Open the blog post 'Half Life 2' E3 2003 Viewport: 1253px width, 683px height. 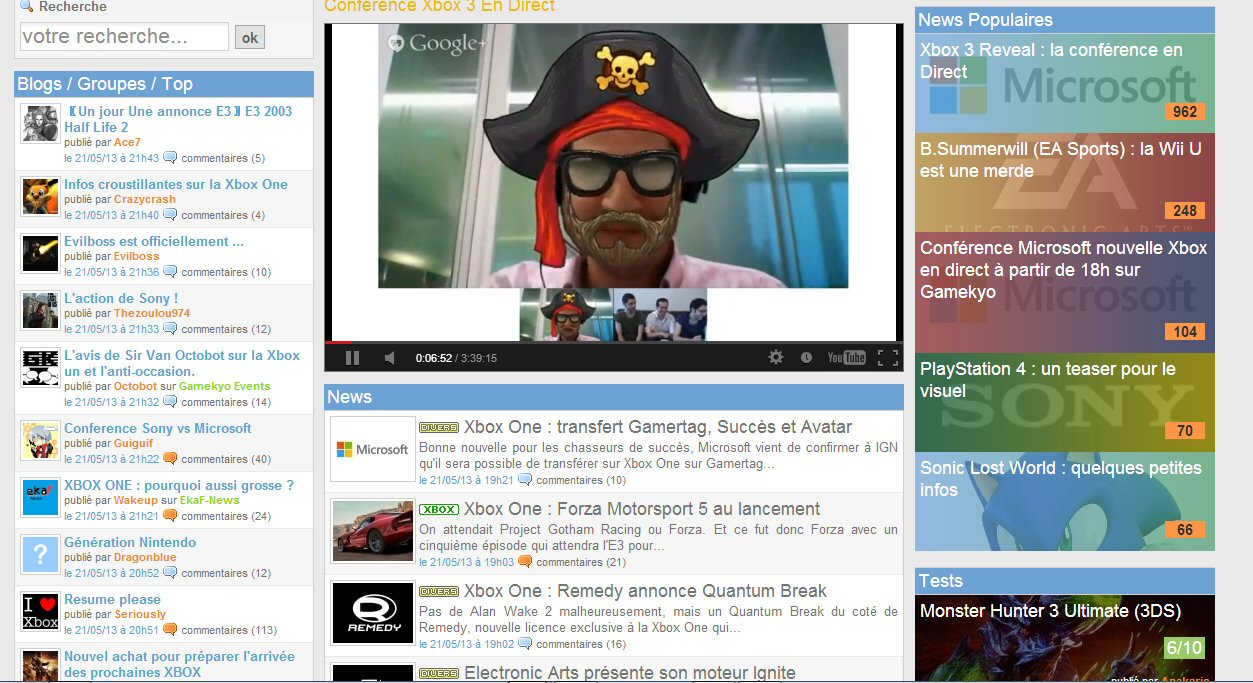tap(178, 119)
